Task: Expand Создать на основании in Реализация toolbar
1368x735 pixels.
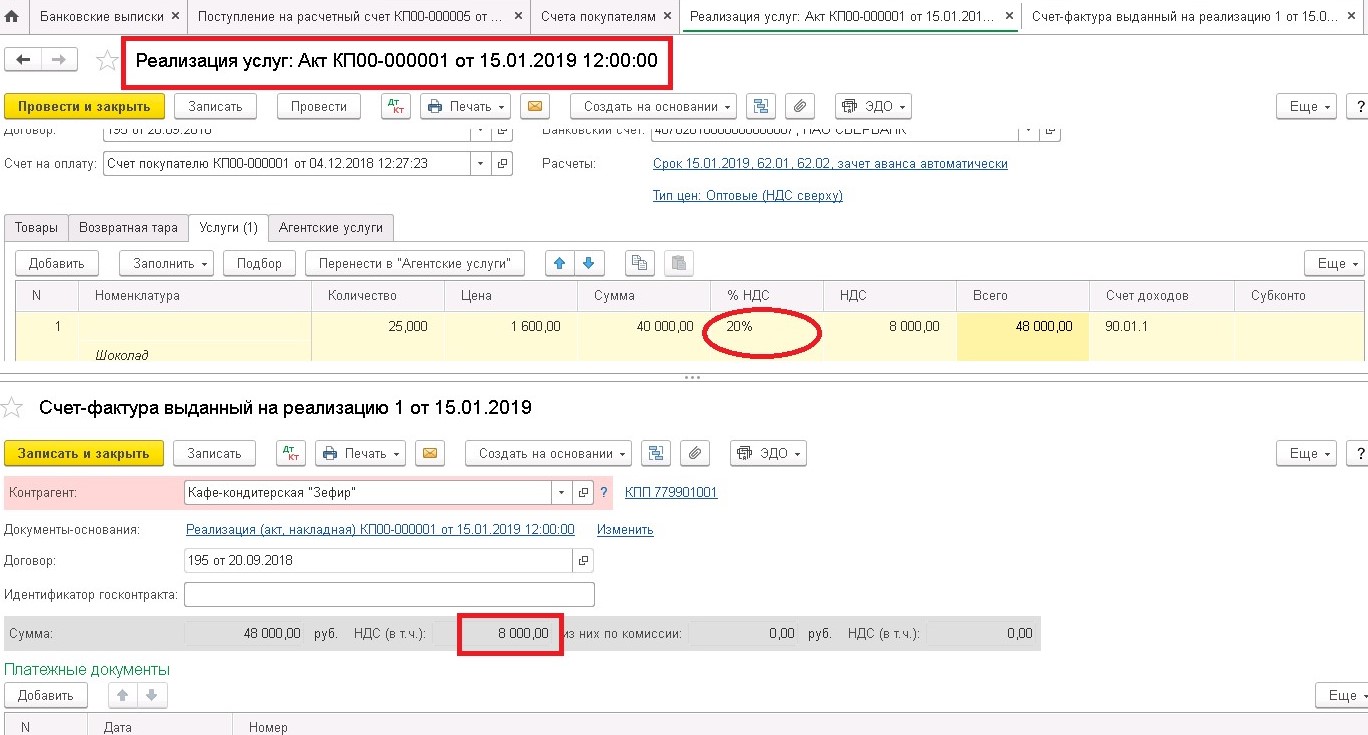Action: tap(654, 107)
